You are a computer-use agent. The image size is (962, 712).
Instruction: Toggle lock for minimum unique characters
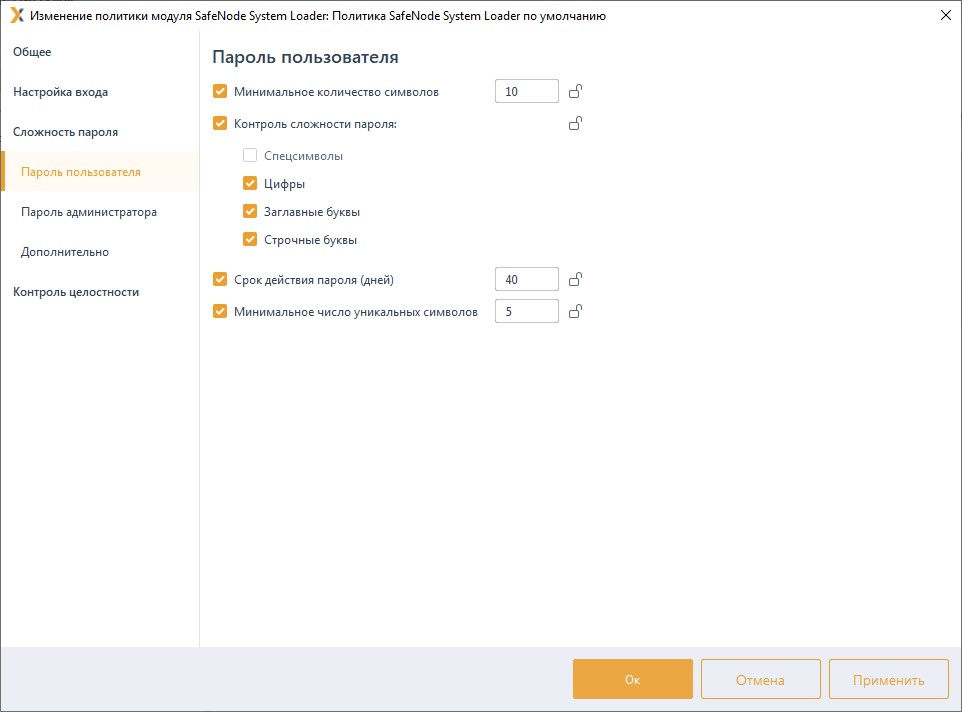point(575,312)
